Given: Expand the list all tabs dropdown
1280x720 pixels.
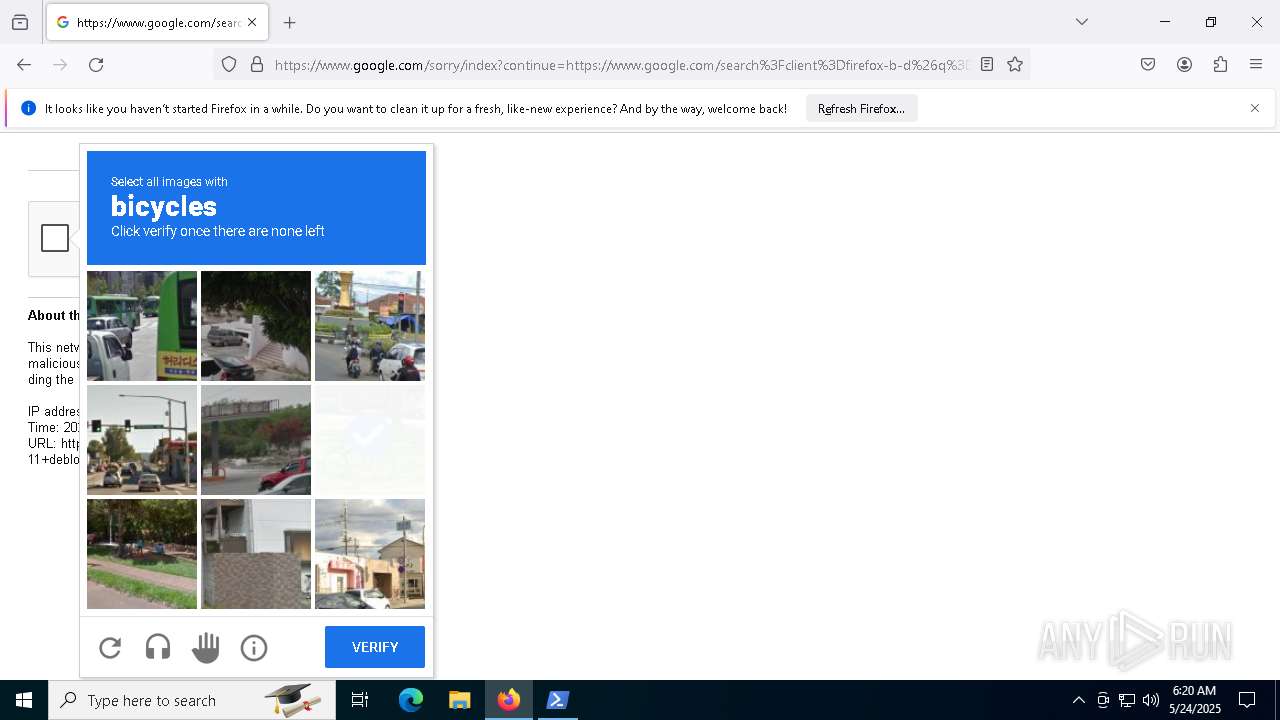Looking at the screenshot, I should 1082,22.
